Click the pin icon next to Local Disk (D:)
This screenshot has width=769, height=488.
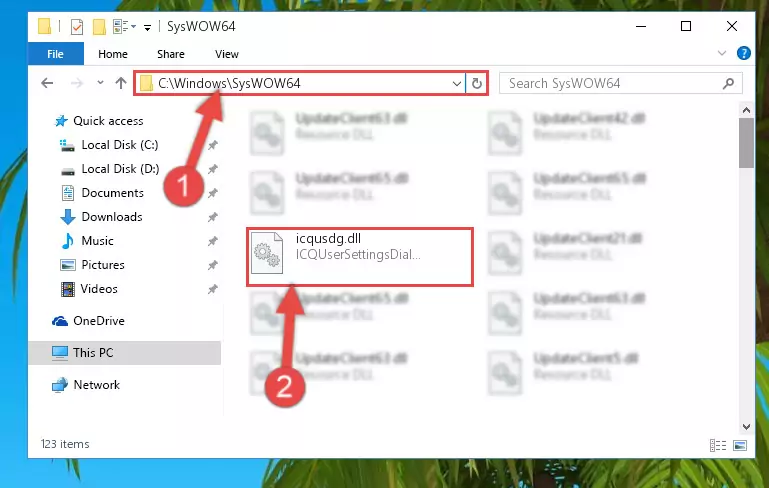(x=212, y=169)
